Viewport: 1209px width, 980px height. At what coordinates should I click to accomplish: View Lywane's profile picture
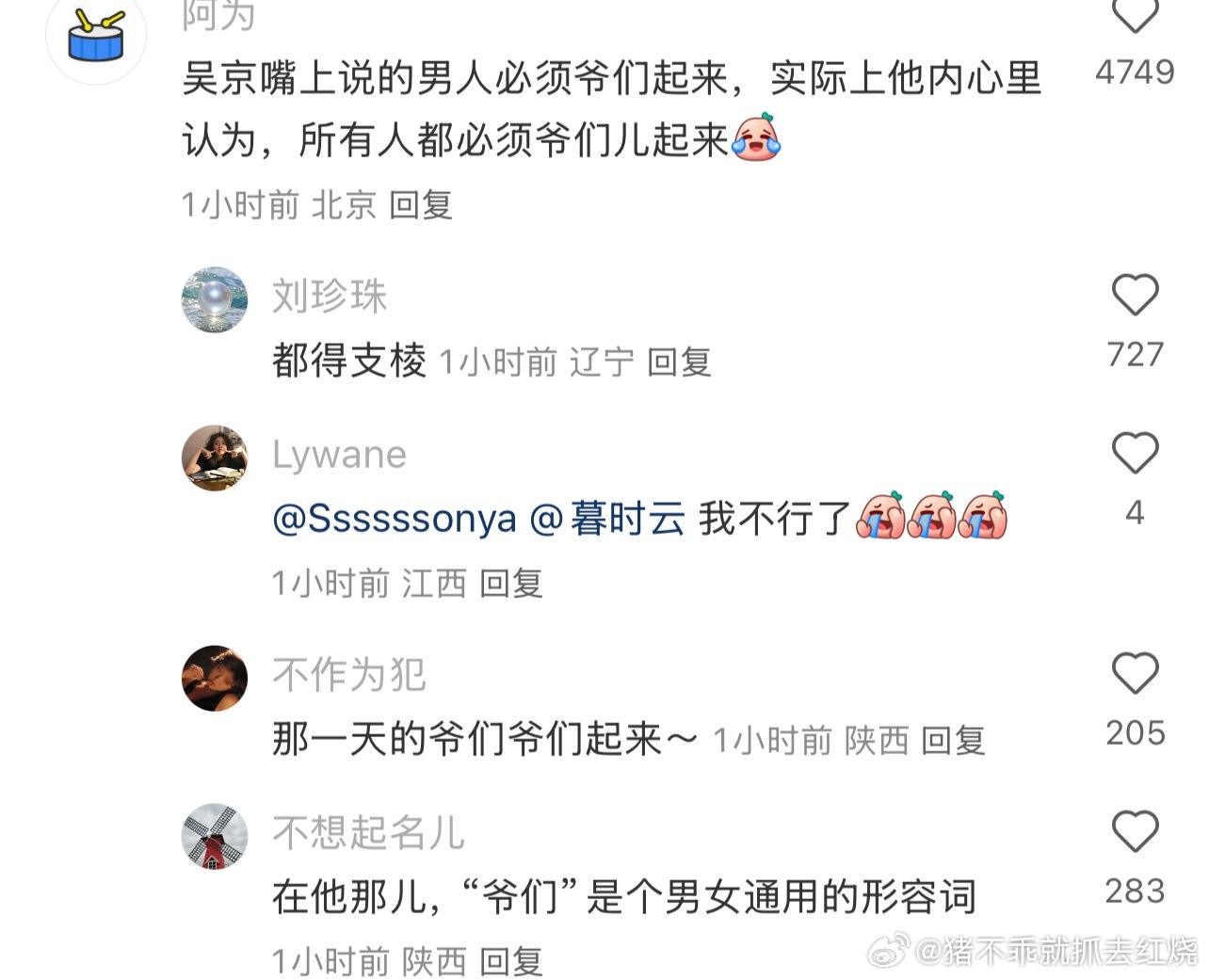click(215, 458)
